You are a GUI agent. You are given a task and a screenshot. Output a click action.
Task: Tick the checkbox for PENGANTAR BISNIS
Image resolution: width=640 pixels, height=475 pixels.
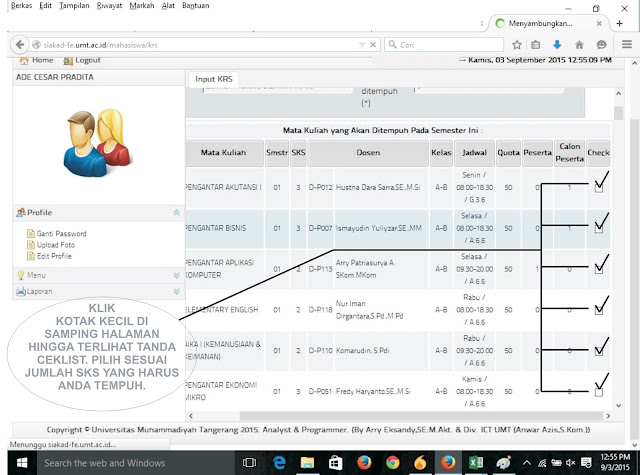tap(599, 229)
